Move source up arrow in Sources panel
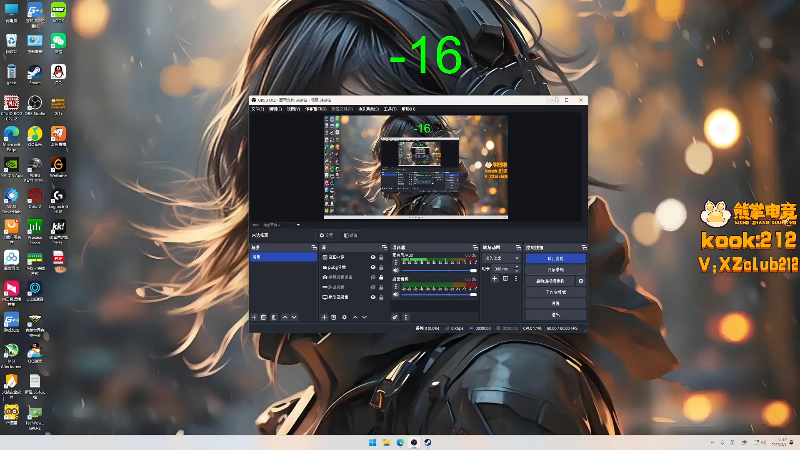This screenshot has width=800, height=450. [355, 317]
